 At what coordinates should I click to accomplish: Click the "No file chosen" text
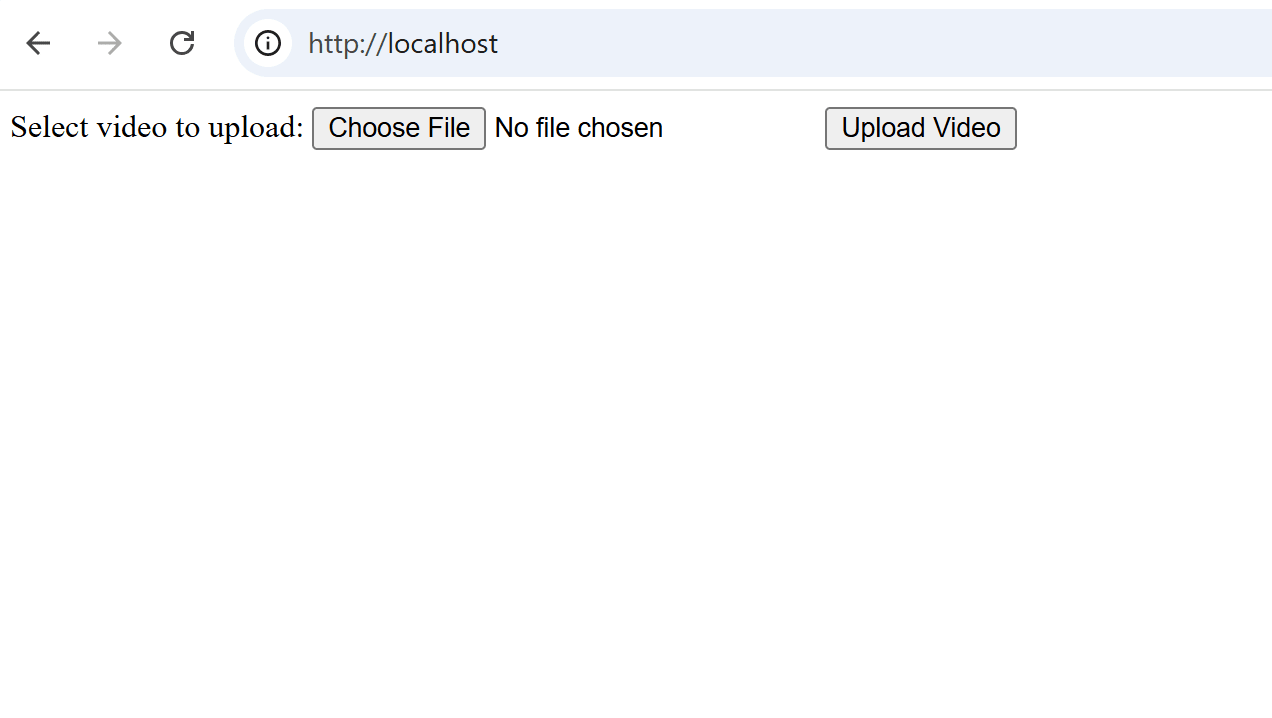[x=578, y=128]
